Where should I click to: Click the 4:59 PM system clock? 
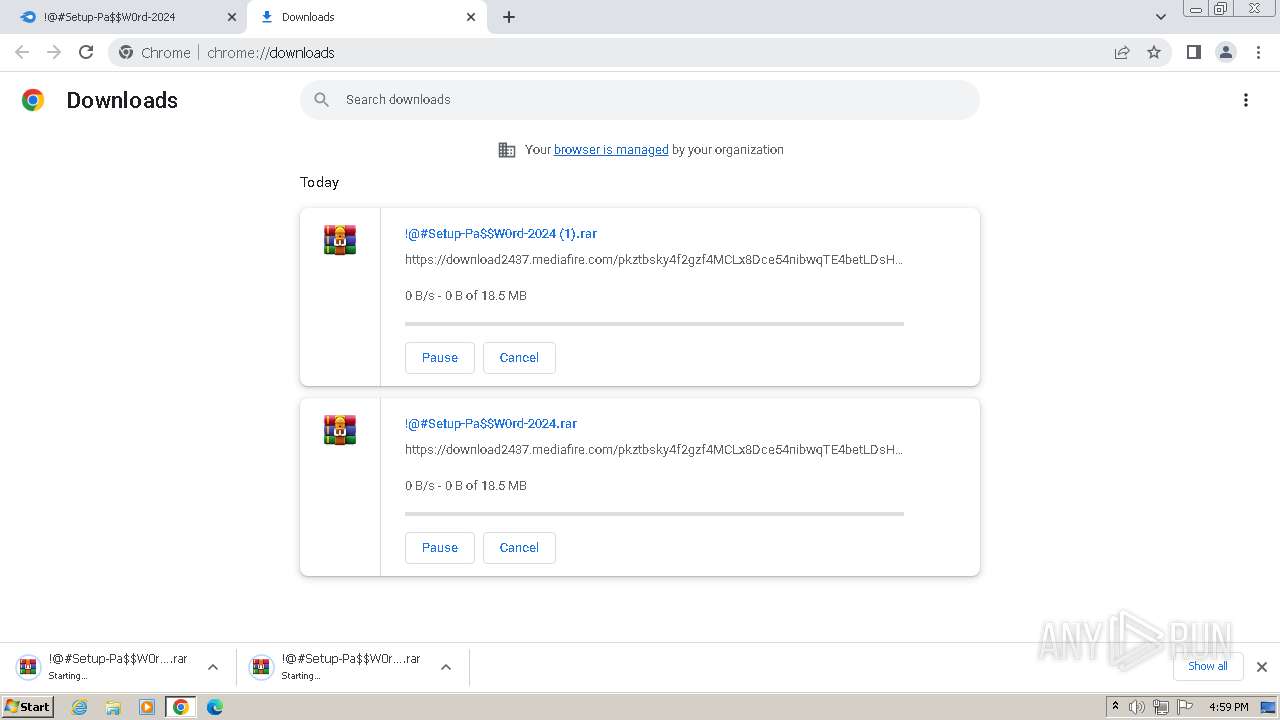[x=1229, y=707]
